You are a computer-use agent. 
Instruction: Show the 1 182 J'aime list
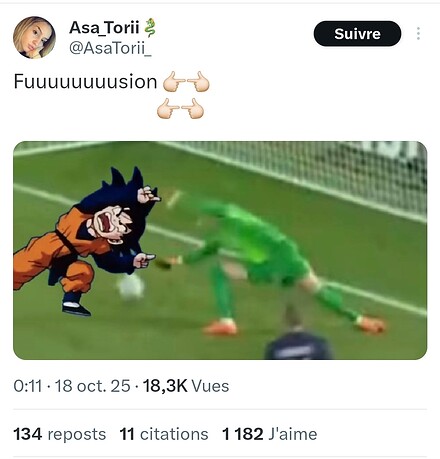[269, 434]
